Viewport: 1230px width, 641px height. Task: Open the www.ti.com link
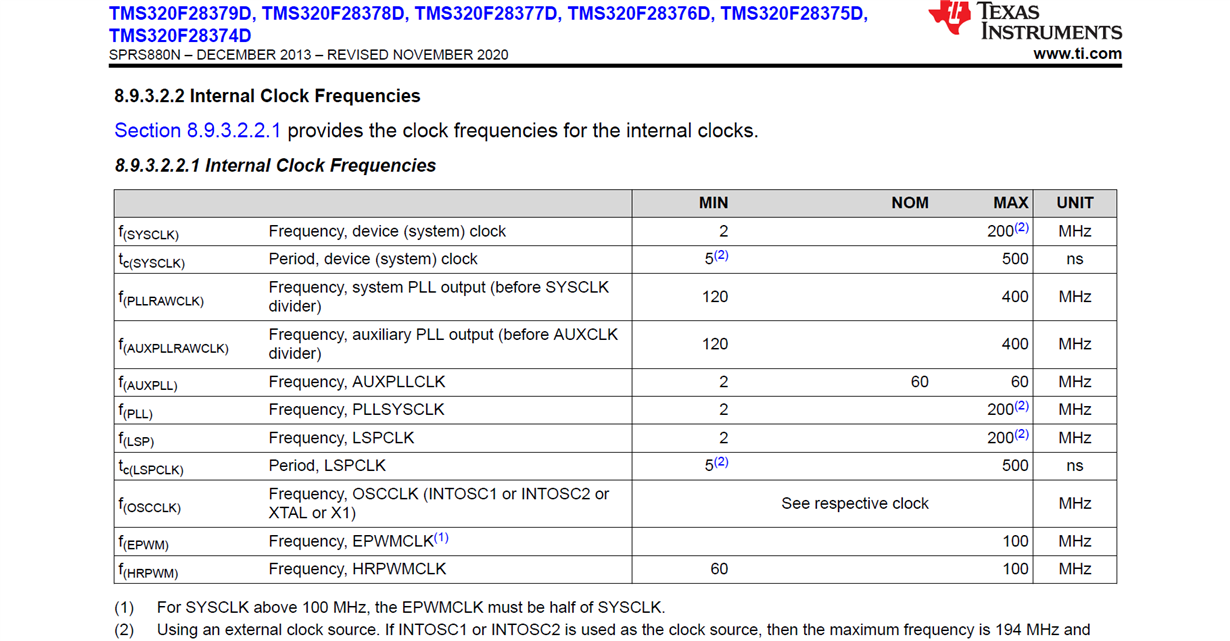[1077, 54]
